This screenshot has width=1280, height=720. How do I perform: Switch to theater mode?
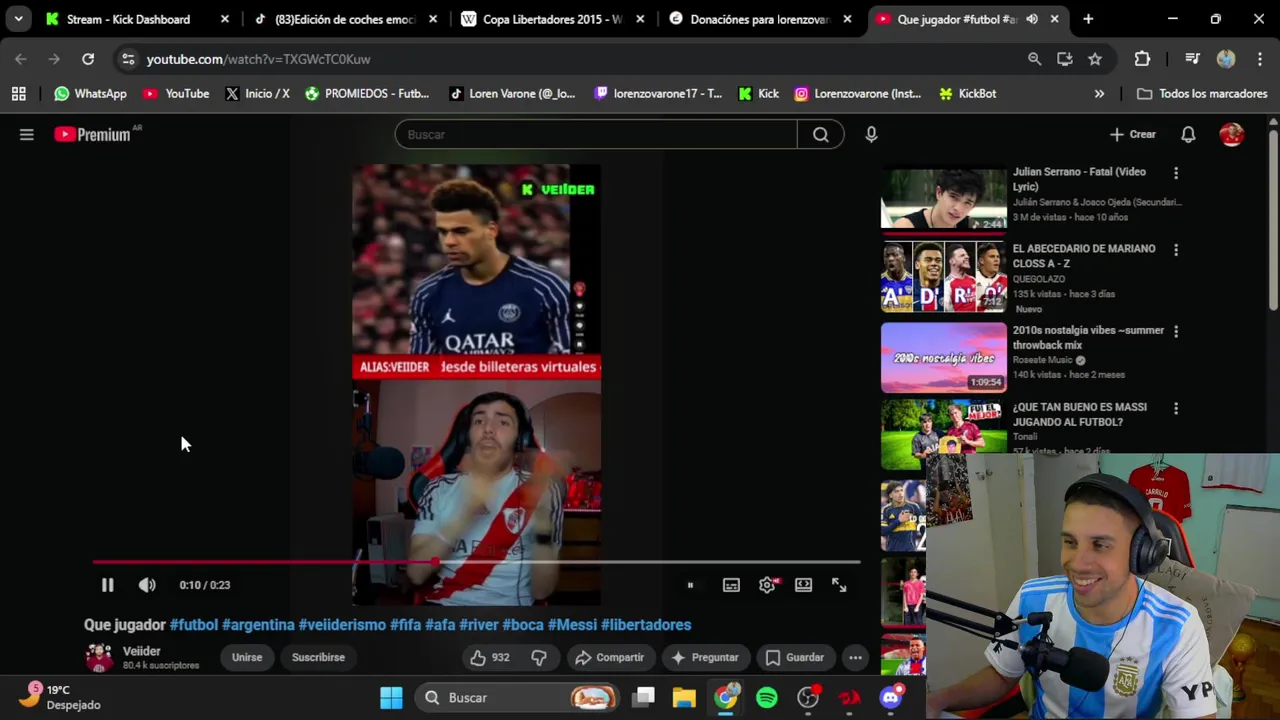(x=803, y=585)
